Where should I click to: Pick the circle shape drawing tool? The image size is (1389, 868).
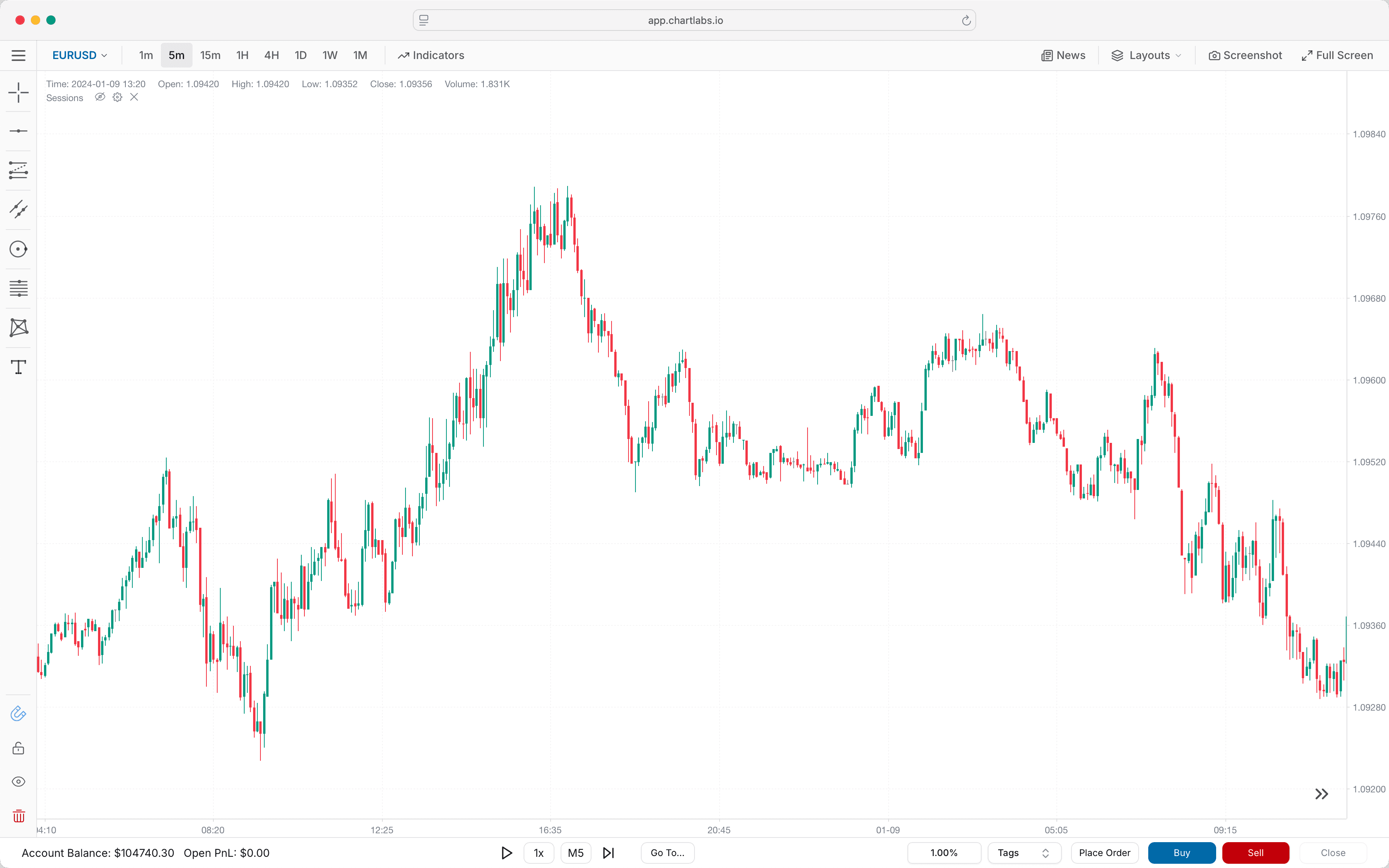point(19,249)
